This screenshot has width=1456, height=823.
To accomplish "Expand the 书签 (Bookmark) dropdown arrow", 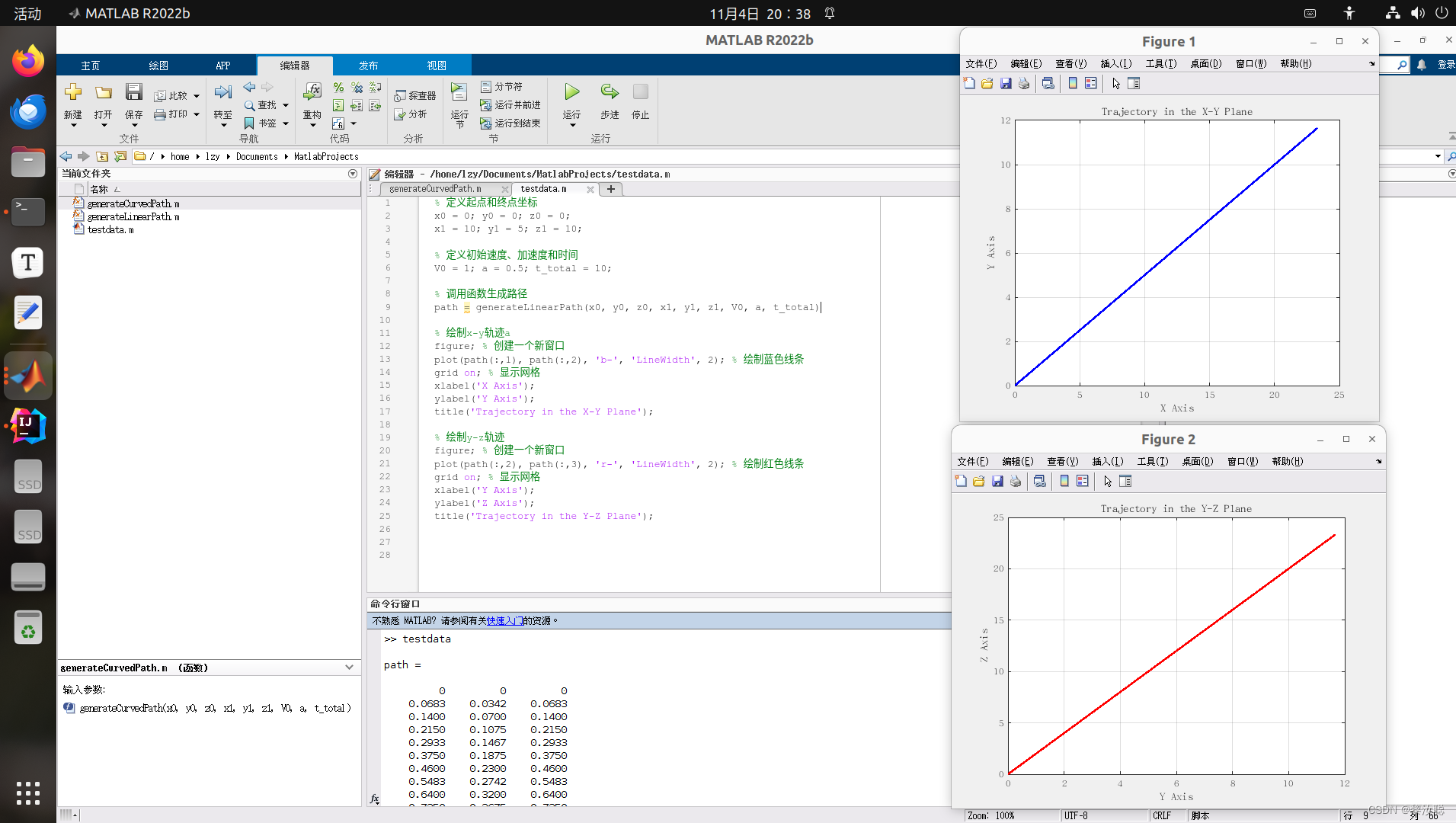I will click(x=286, y=123).
